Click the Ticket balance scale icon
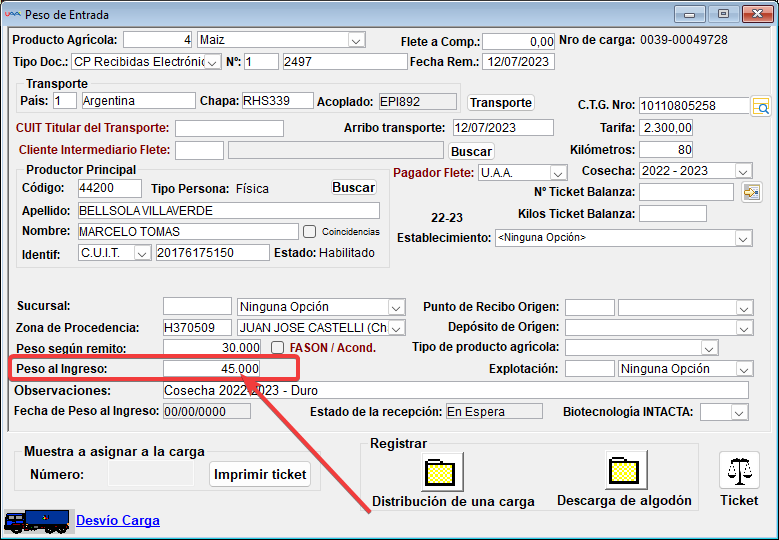Screen dimensions: 779x540 [x=740, y=471]
